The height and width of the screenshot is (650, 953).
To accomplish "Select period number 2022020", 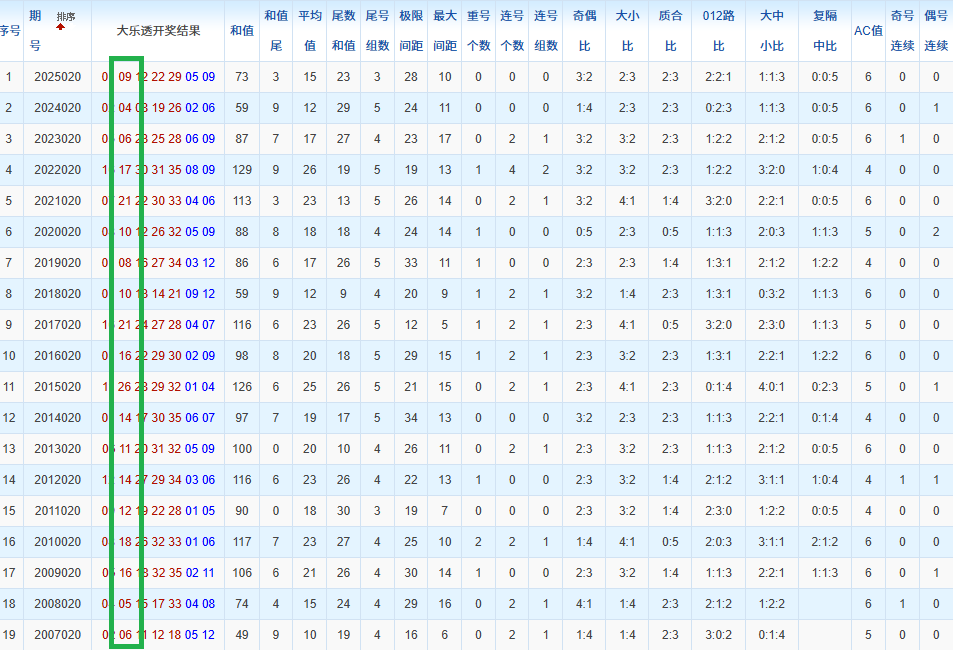I will pyautogui.click(x=58, y=170).
